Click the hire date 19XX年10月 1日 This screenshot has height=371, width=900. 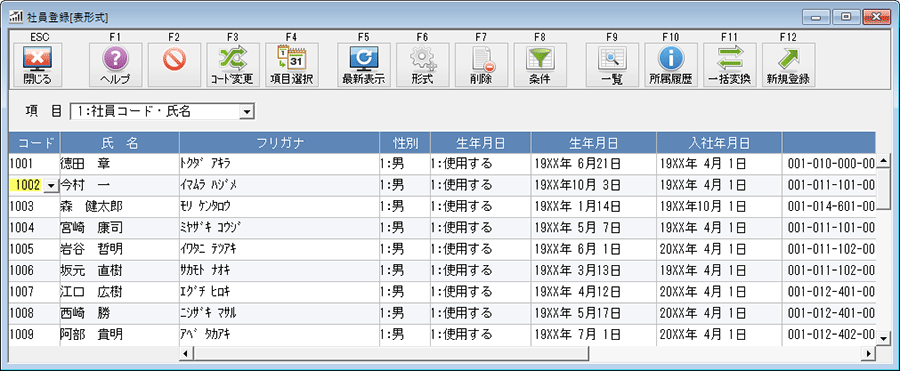(x=719, y=206)
